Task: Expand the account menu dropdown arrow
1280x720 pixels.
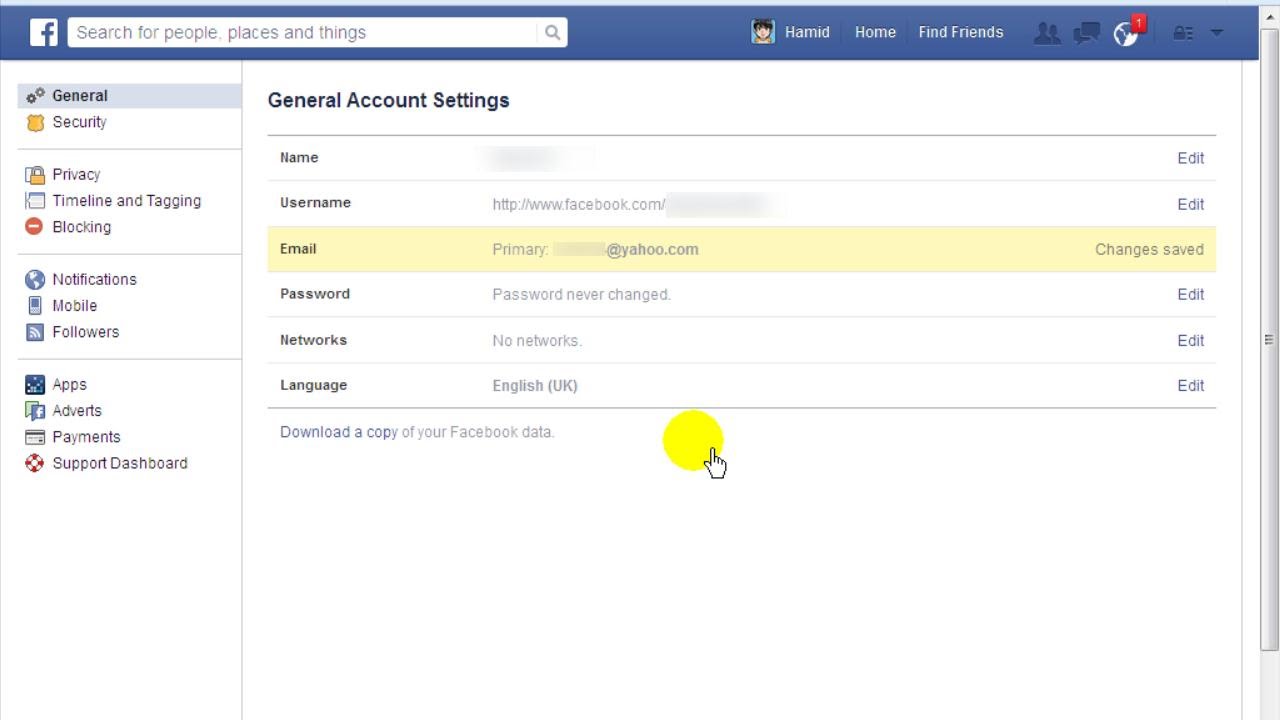Action: coord(1217,33)
